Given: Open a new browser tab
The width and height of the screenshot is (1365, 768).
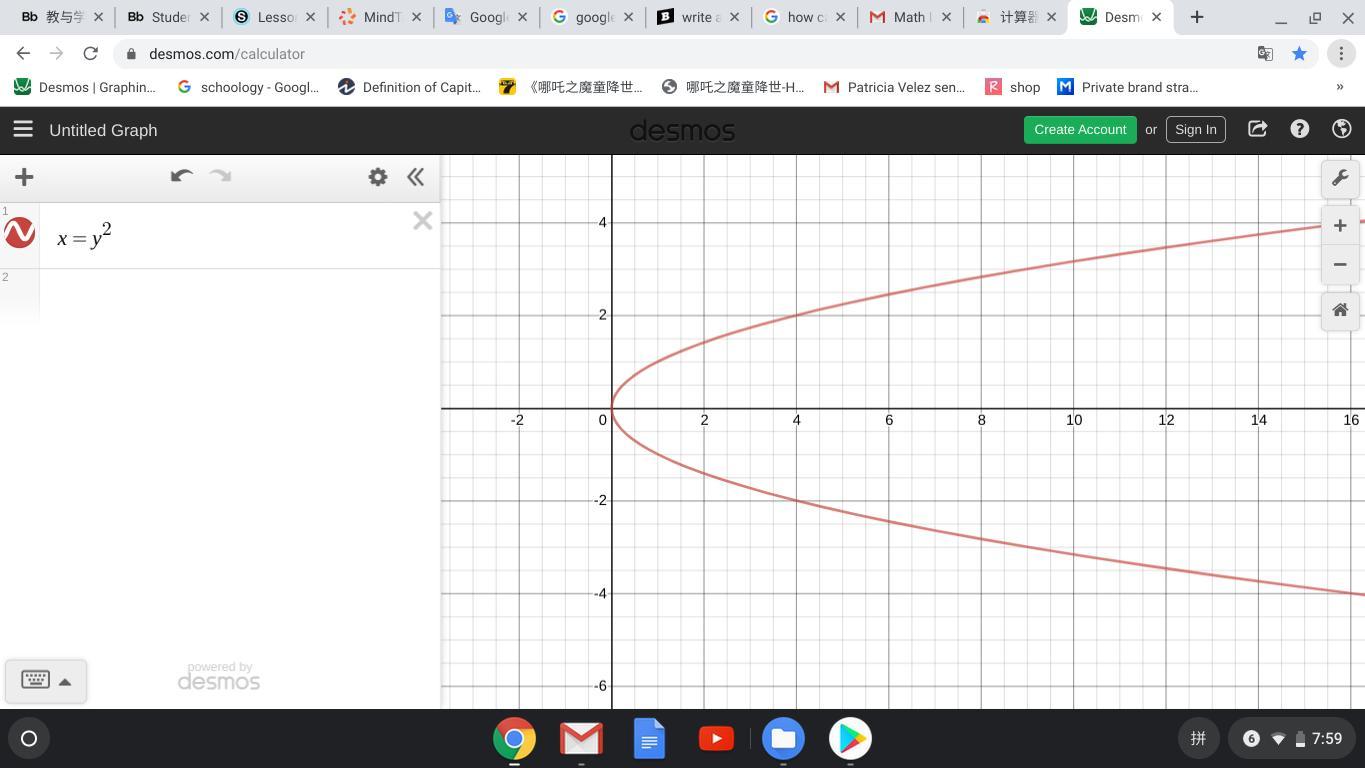Looking at the screenshot, I should point(1197,17).
